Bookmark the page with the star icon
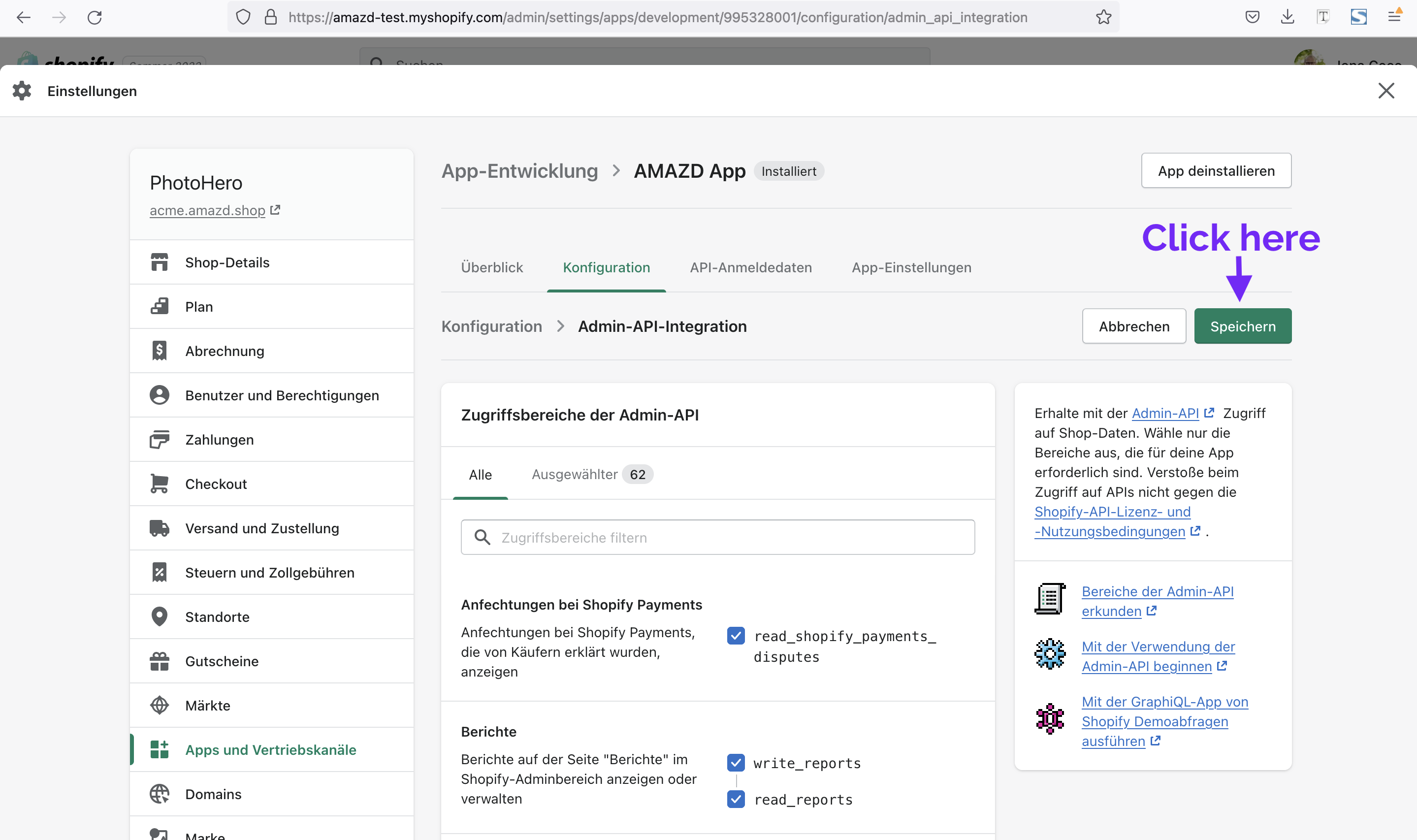The height and width of the screenshot is (840, 1417). click(x=1103, y=18)
